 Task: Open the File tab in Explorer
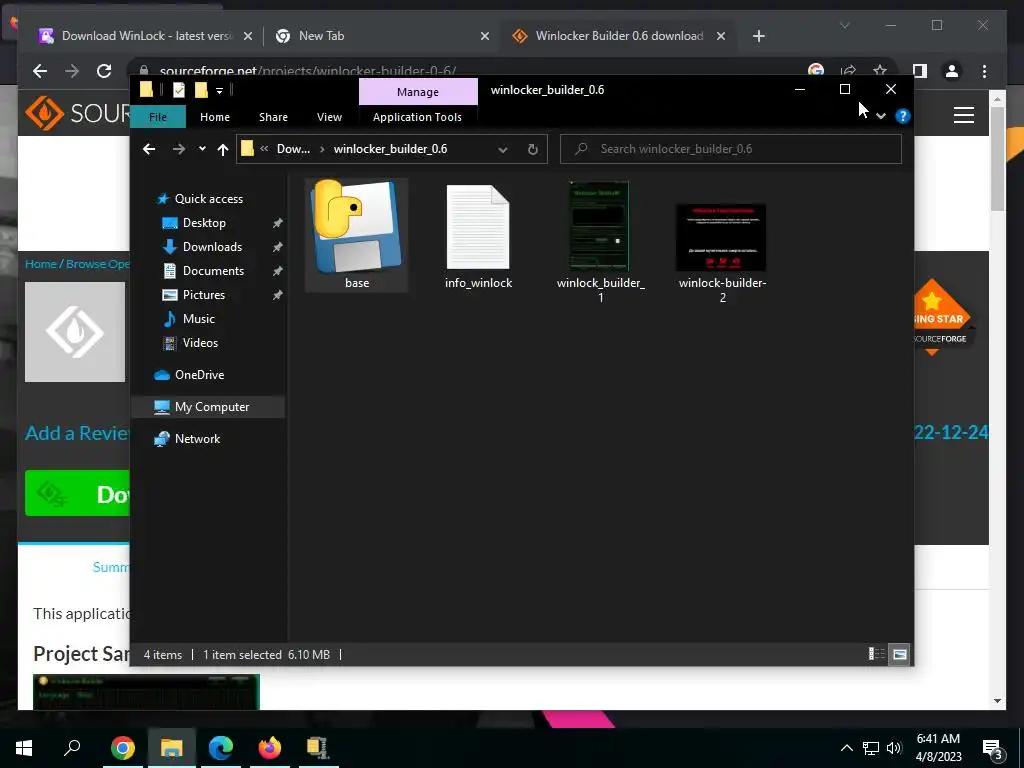[158, 117]
